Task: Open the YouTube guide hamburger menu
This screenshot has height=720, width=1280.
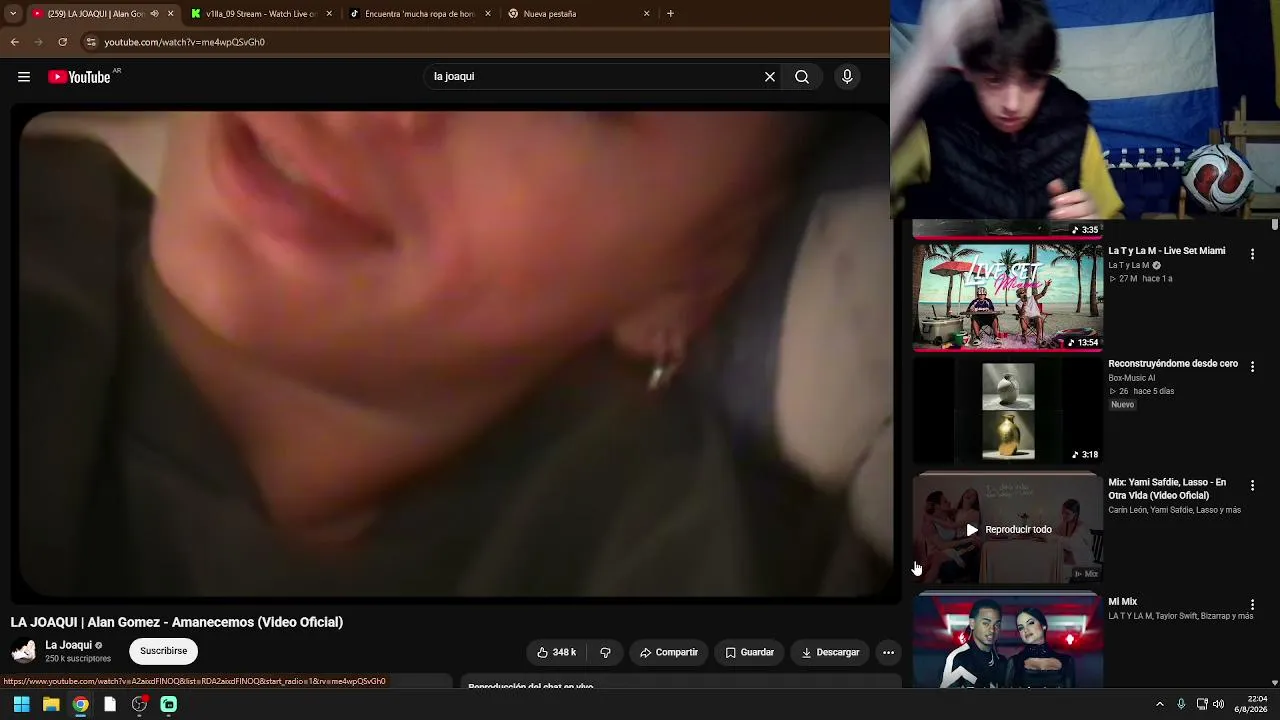Action: [24, 77]
